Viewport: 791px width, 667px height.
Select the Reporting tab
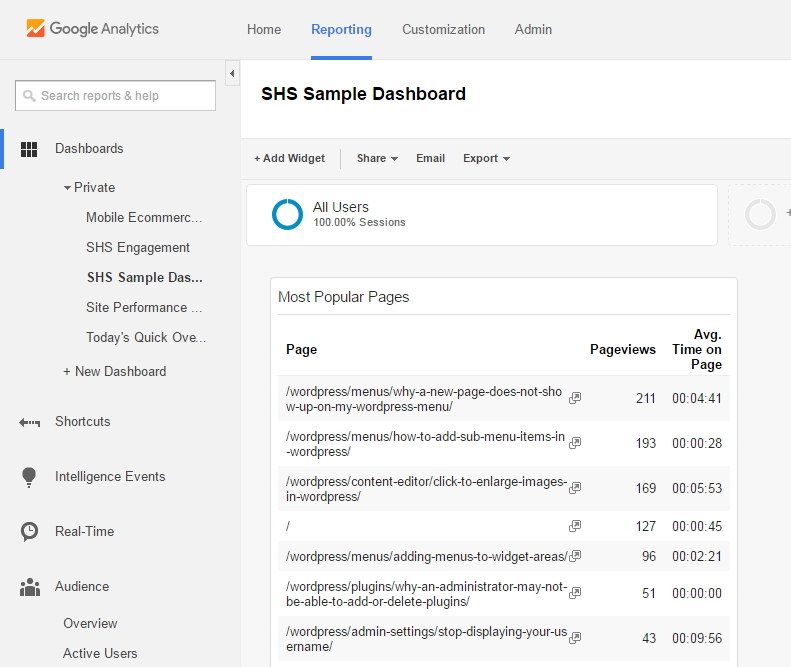[342, 29]
